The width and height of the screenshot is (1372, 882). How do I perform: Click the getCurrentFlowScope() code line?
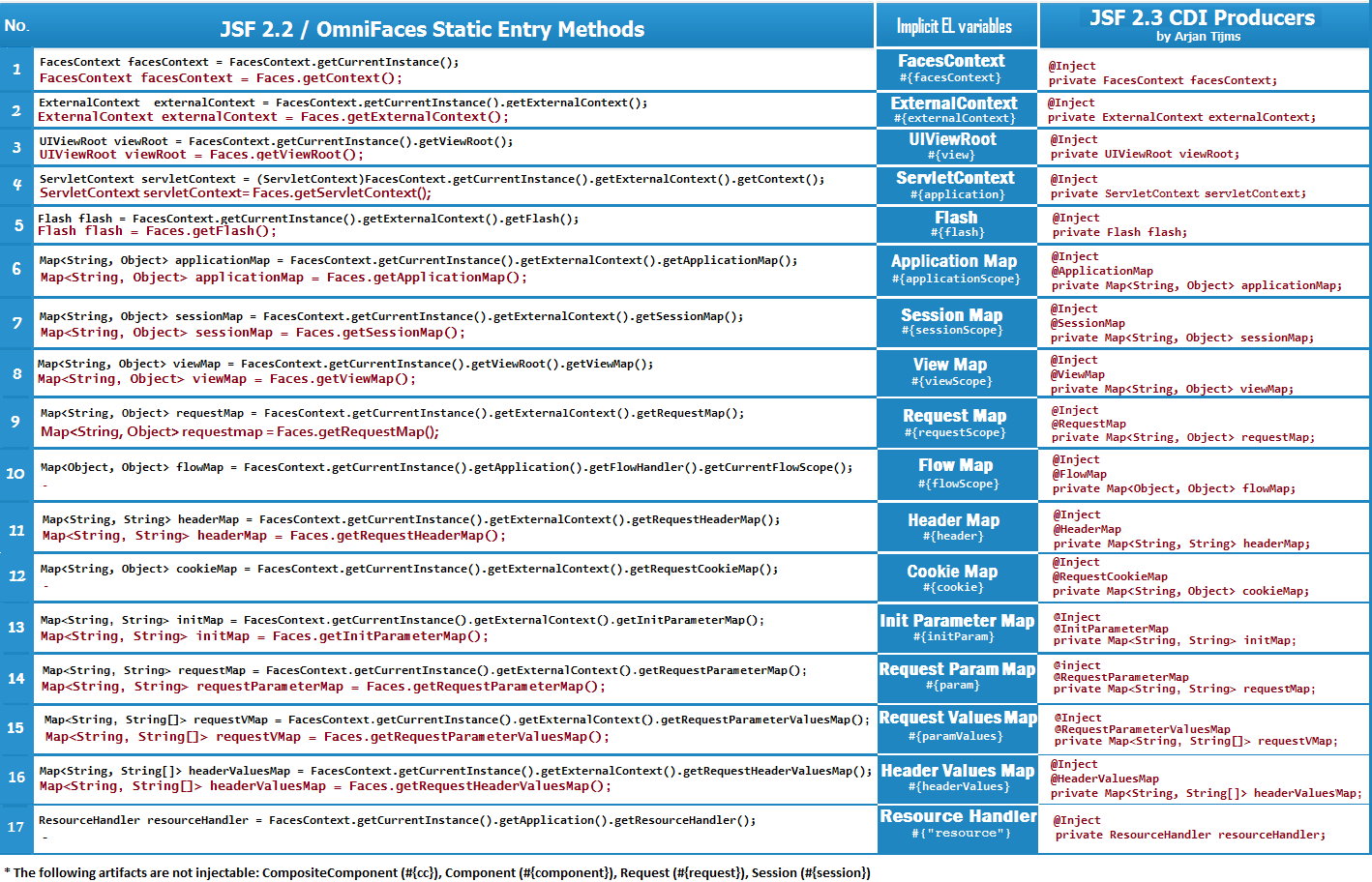[446, 467]
